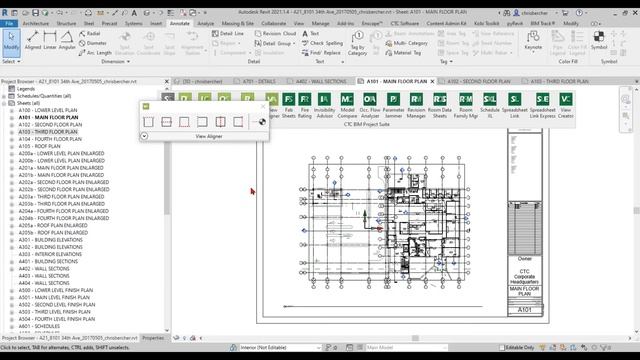The width and height of the screenshot is (640, 360).
Task: Open the A402 - WALL SECTIONS view tab
Action: point(317,82)
